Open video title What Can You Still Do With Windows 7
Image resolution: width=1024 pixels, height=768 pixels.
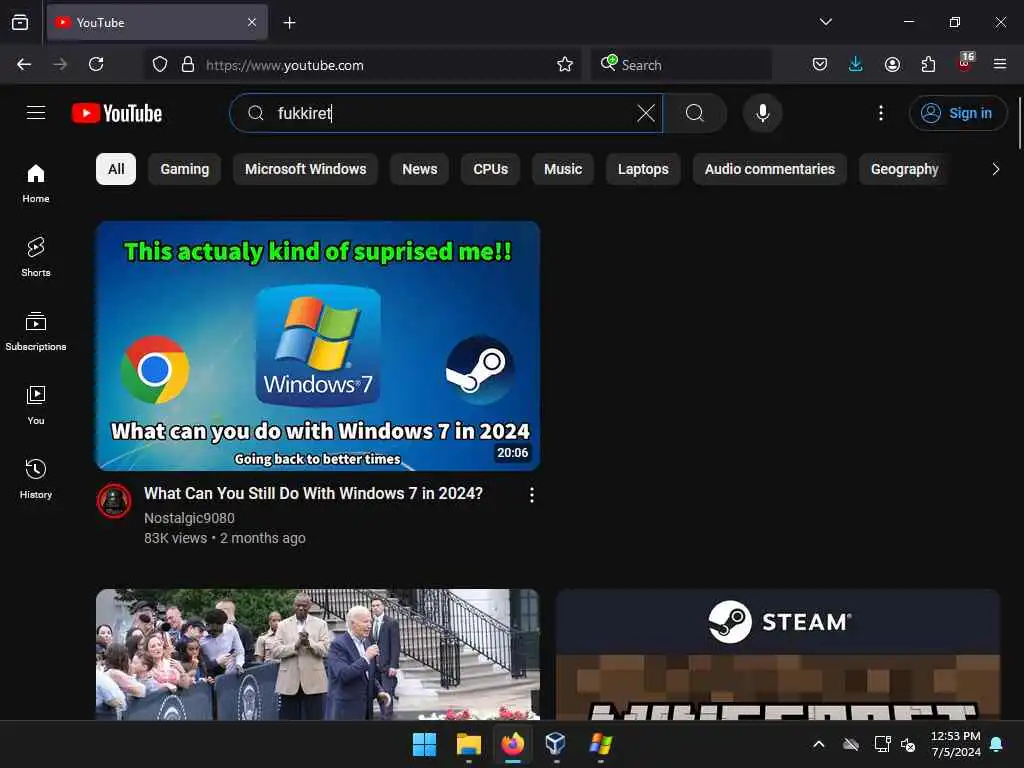[x=313, y=493]
